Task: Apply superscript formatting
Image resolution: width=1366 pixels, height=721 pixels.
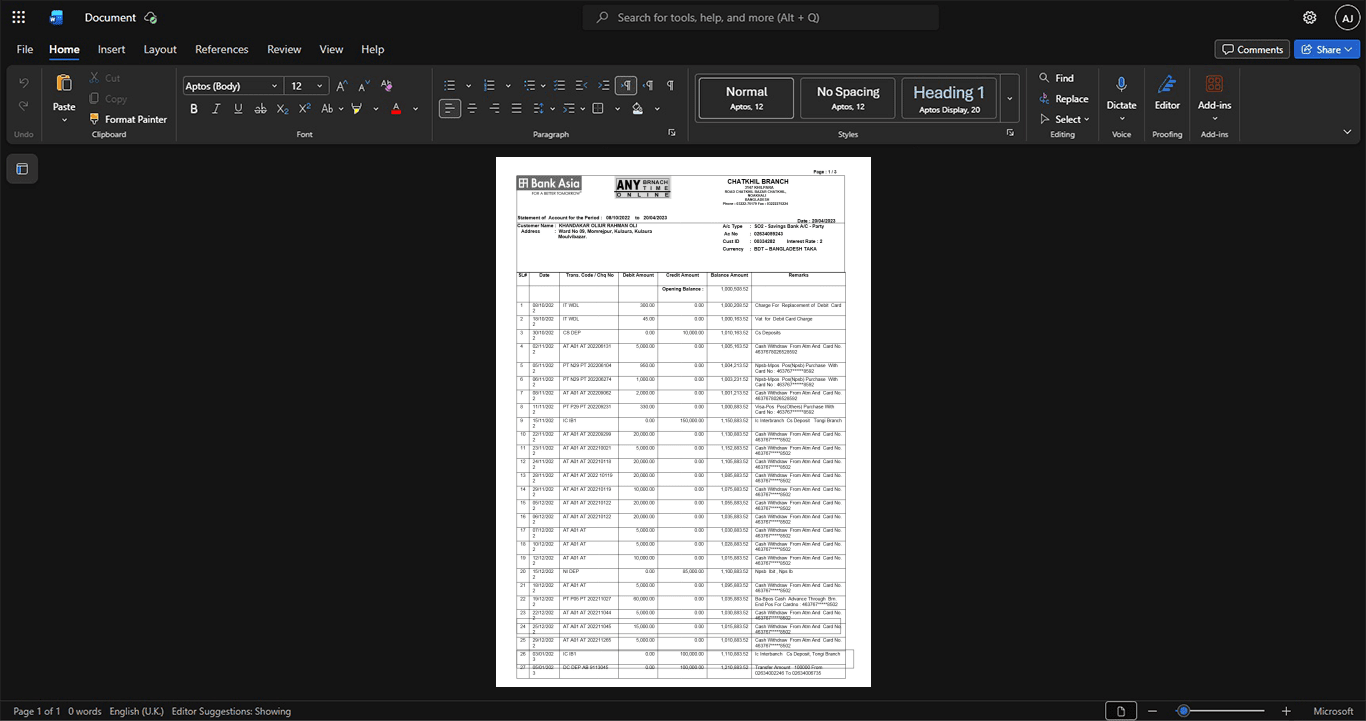Action: point(304,108)
